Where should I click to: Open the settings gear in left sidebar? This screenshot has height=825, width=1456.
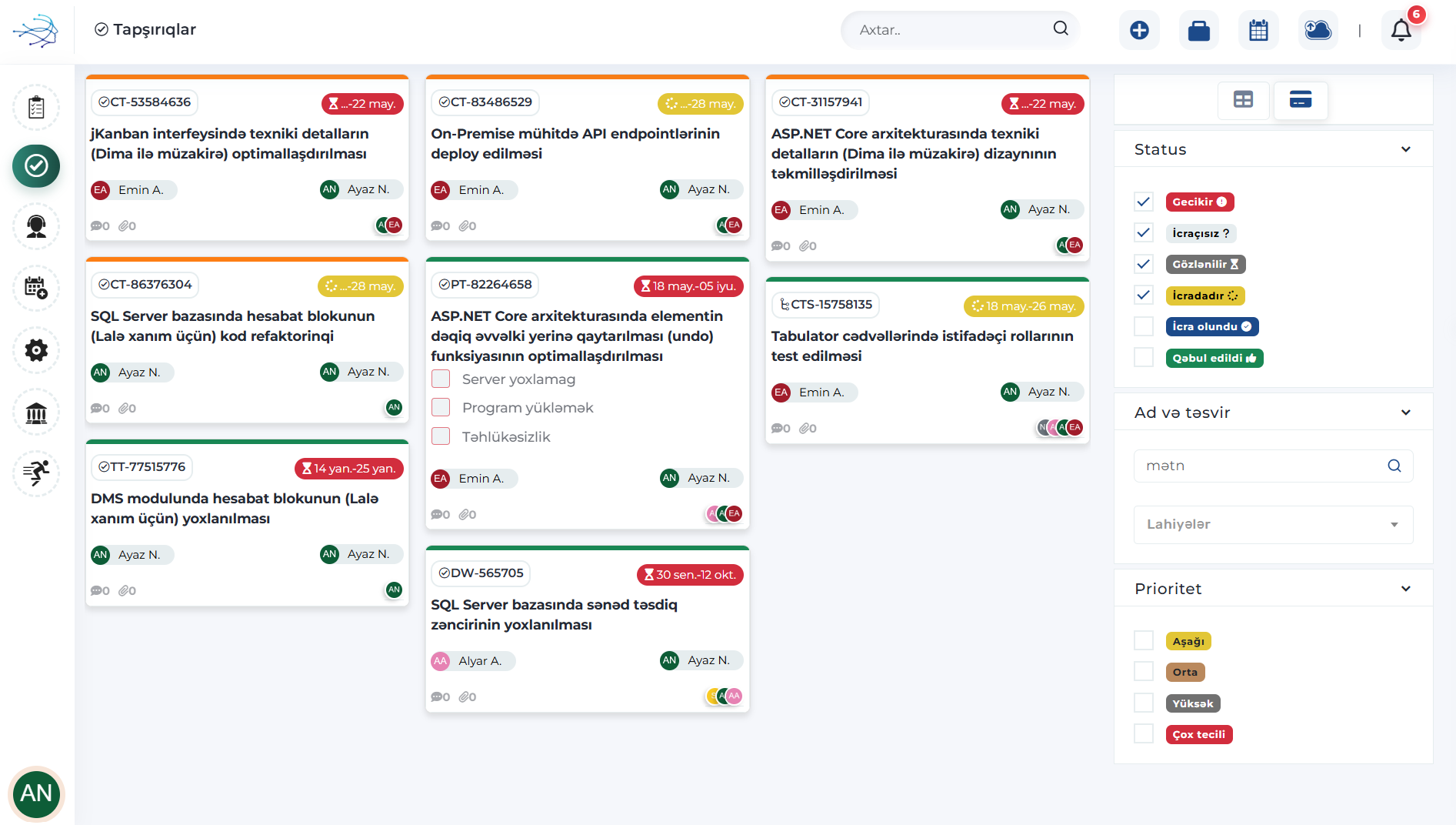click(x=36, y=350)
